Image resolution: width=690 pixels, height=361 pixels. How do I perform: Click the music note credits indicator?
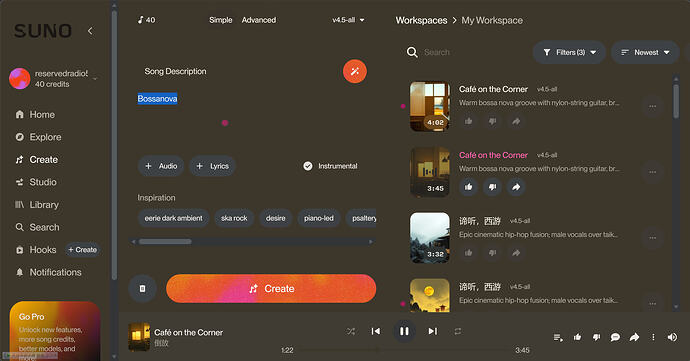click(146, 20)
